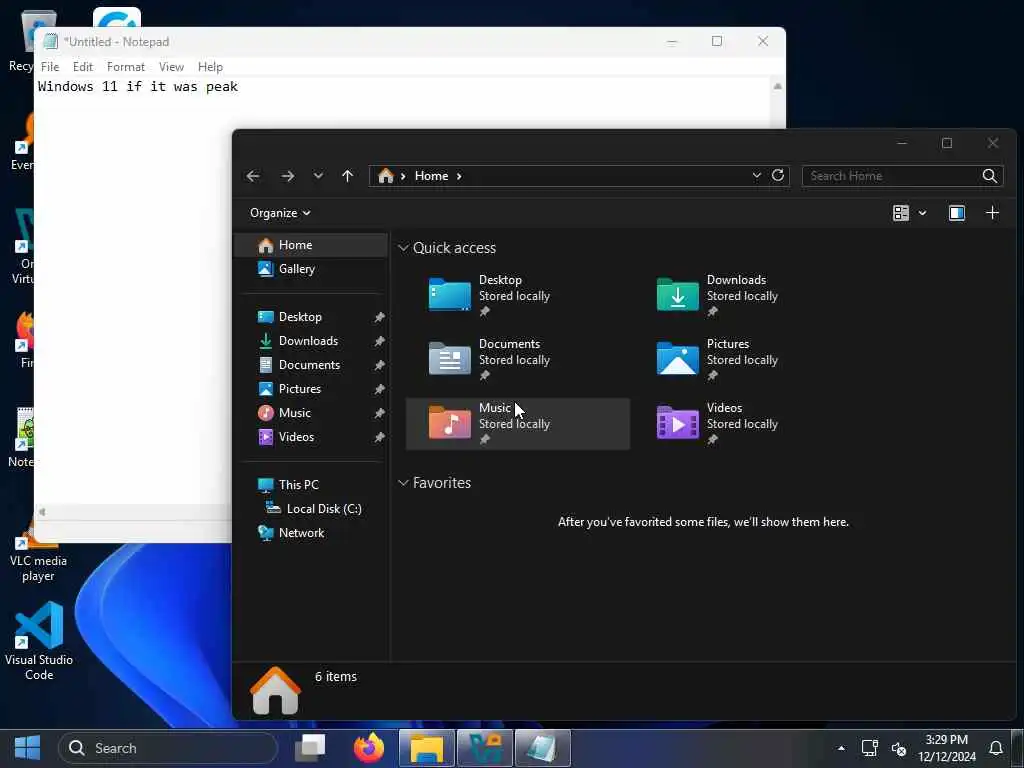Screen dimensions: 1024x768
Task: Click the taskbar Search box
Action: tap(168, 748)
